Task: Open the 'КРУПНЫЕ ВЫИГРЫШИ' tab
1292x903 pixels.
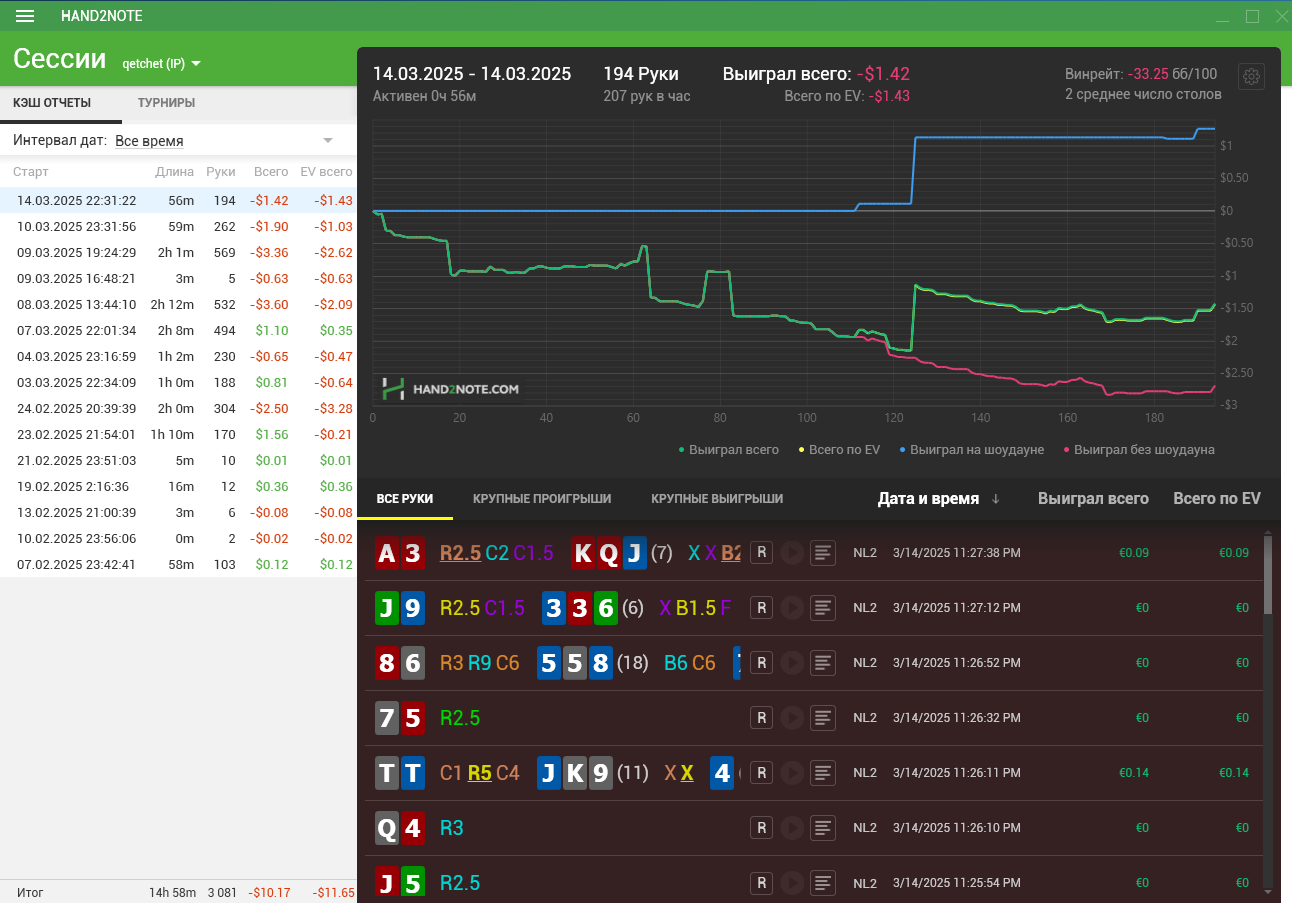Action: 717,498
